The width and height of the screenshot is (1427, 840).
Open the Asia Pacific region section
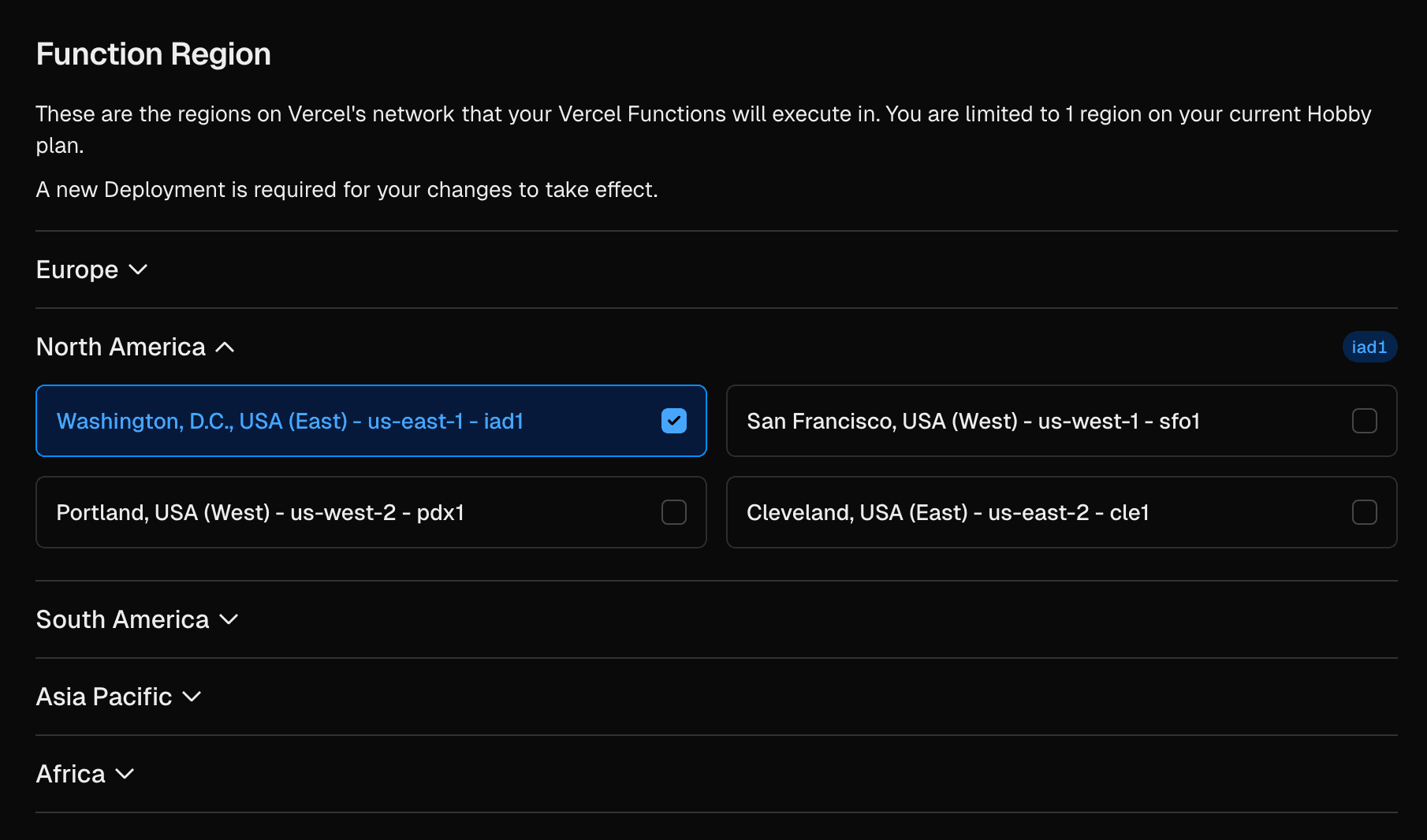tap(104, 697)
